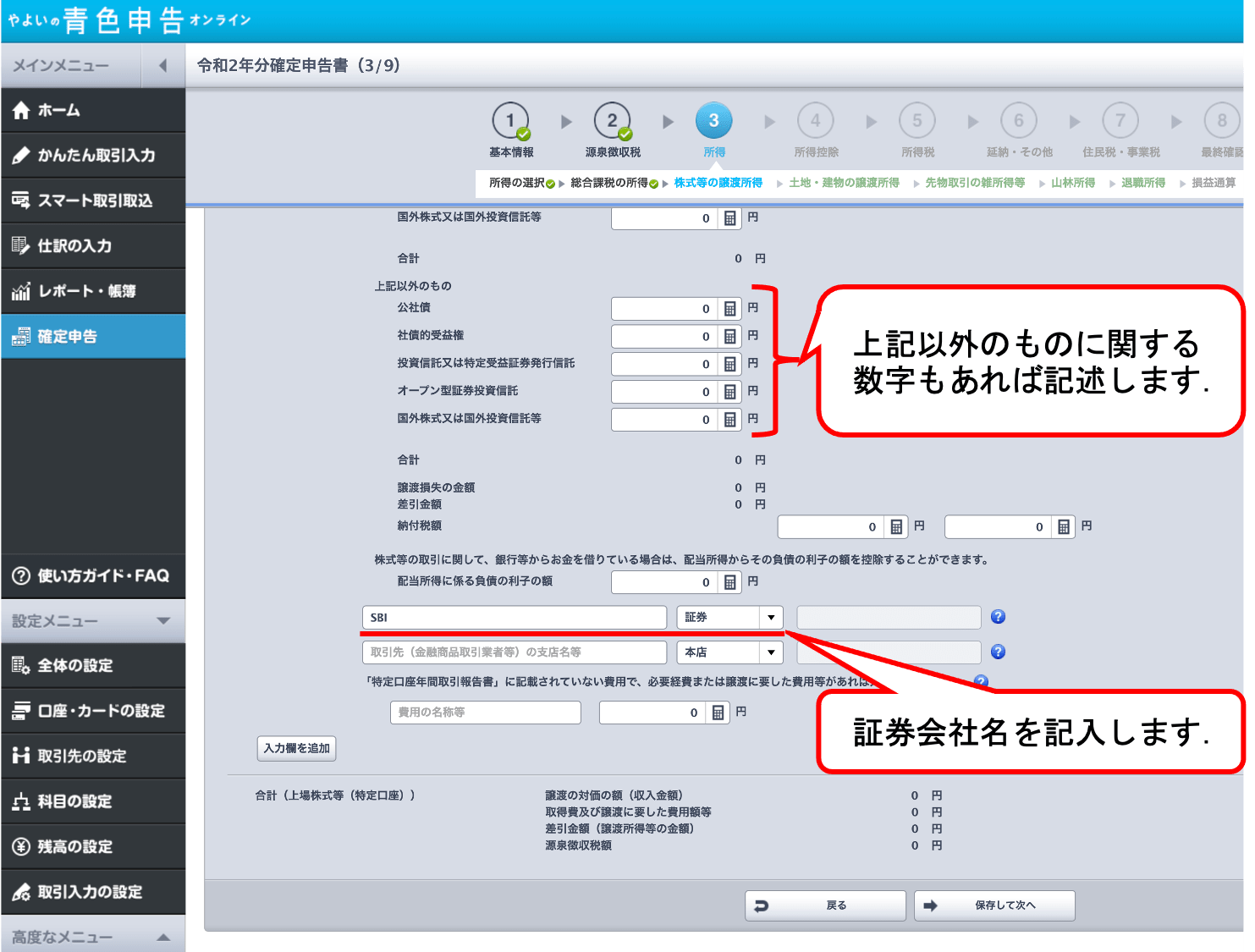Viewport: 1255px width, 952px height.
Task: Click calculator icon of top 国外株式又は国外投資信託等
Action: [x=729, y=218]
